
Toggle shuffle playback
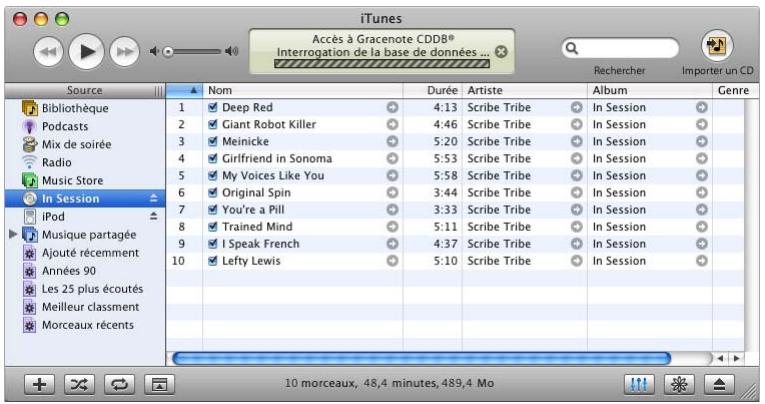point(80,384)
